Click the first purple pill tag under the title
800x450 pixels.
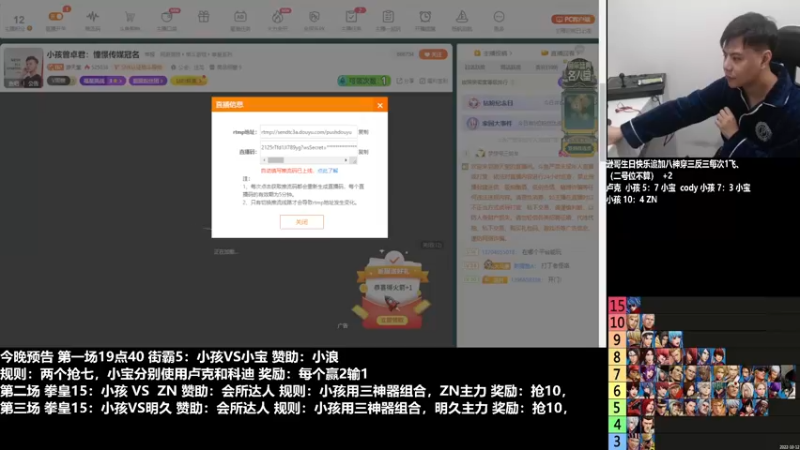tap(103, 81)
